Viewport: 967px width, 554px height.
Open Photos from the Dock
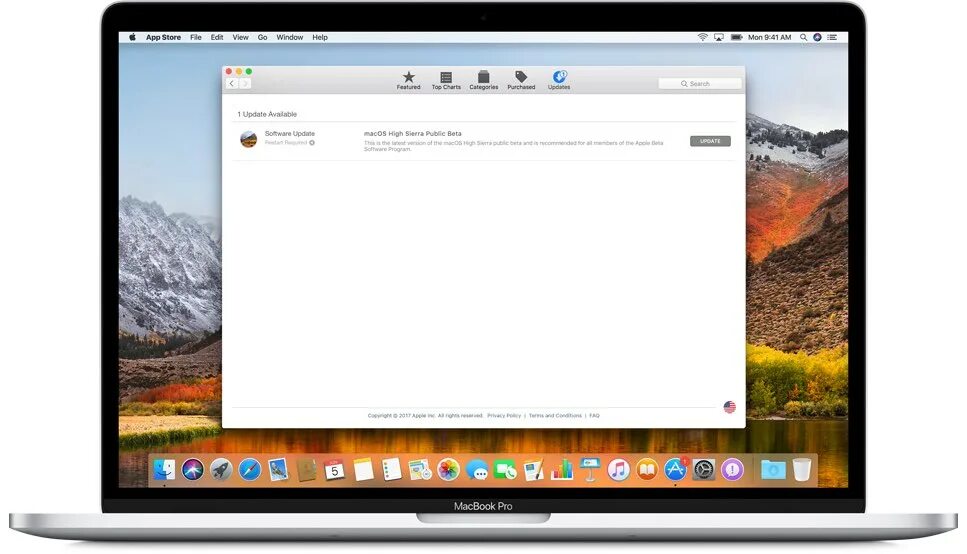pos(448,469)
